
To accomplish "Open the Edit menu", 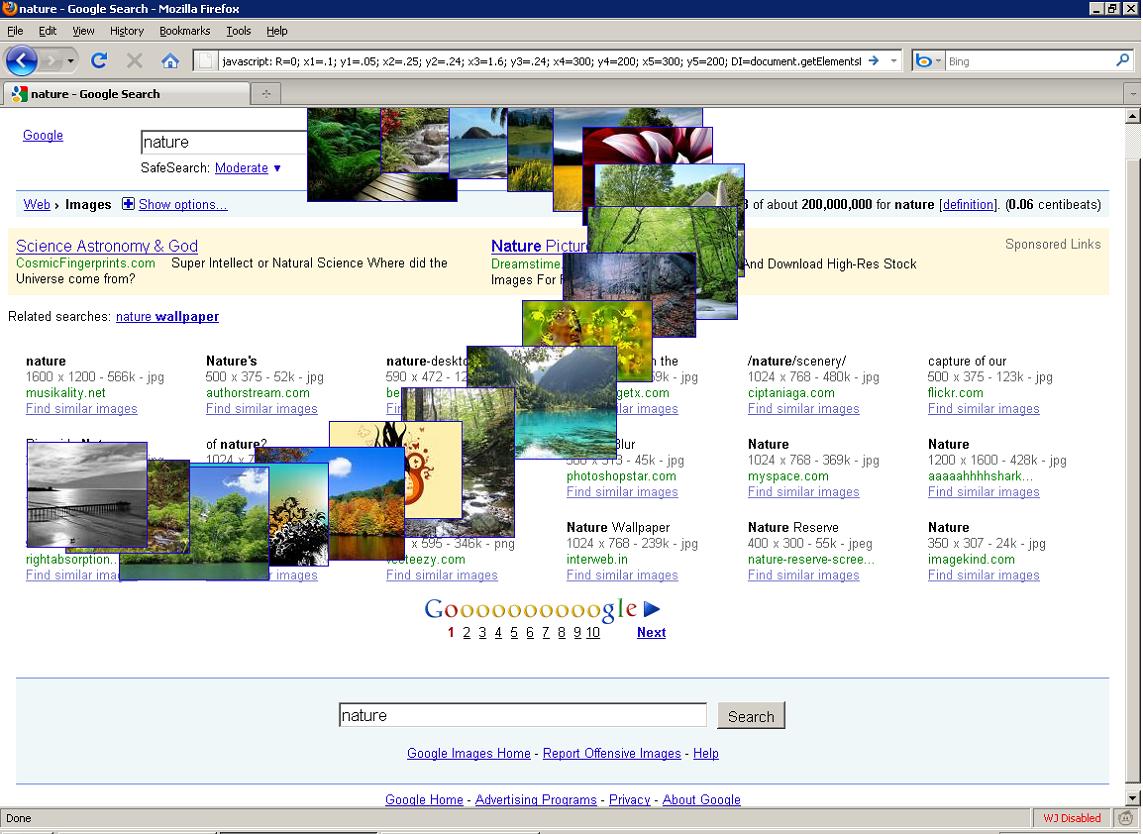I will click(x=47, y=31).
